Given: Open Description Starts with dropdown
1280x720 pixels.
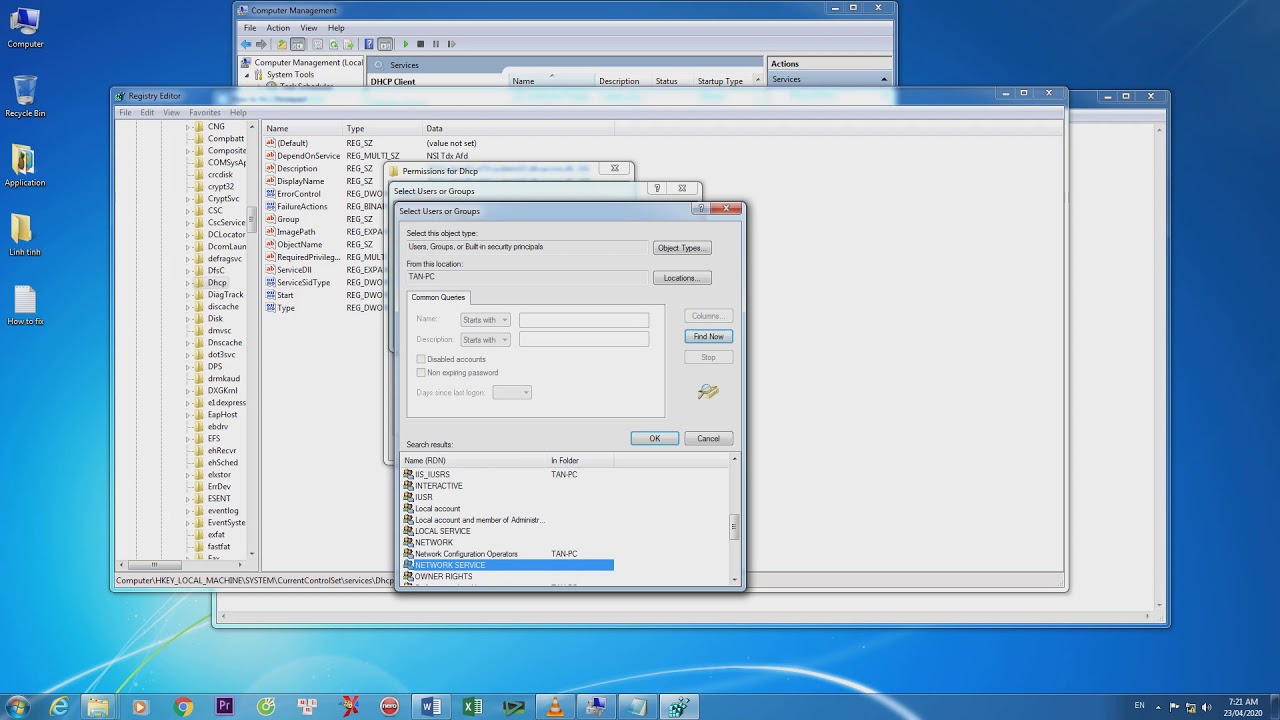Looking at the screenshot, I should point(485,340).
